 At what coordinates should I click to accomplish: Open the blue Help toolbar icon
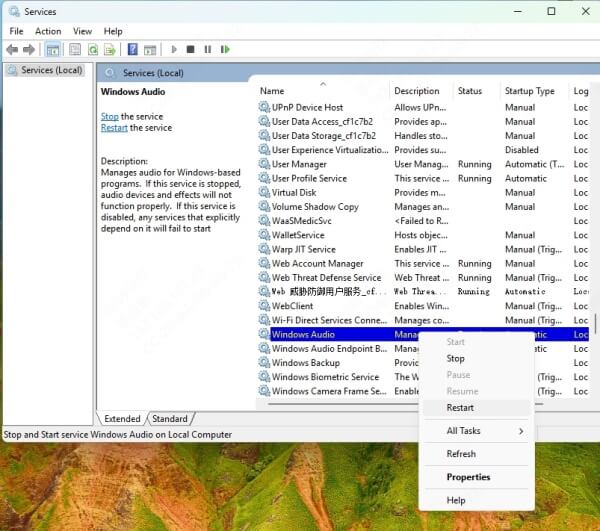tap(132, 49)
